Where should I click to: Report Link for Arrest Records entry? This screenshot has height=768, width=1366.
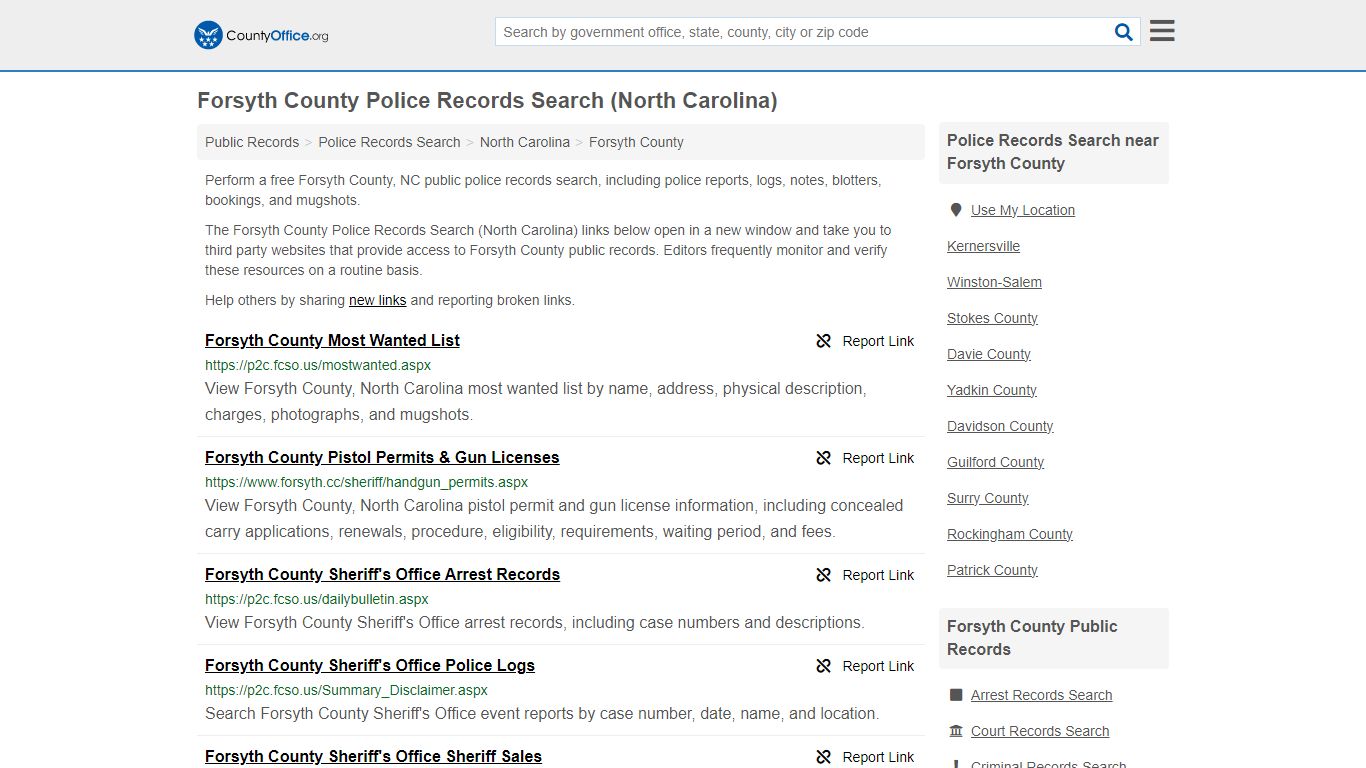(x=878, y=575)
